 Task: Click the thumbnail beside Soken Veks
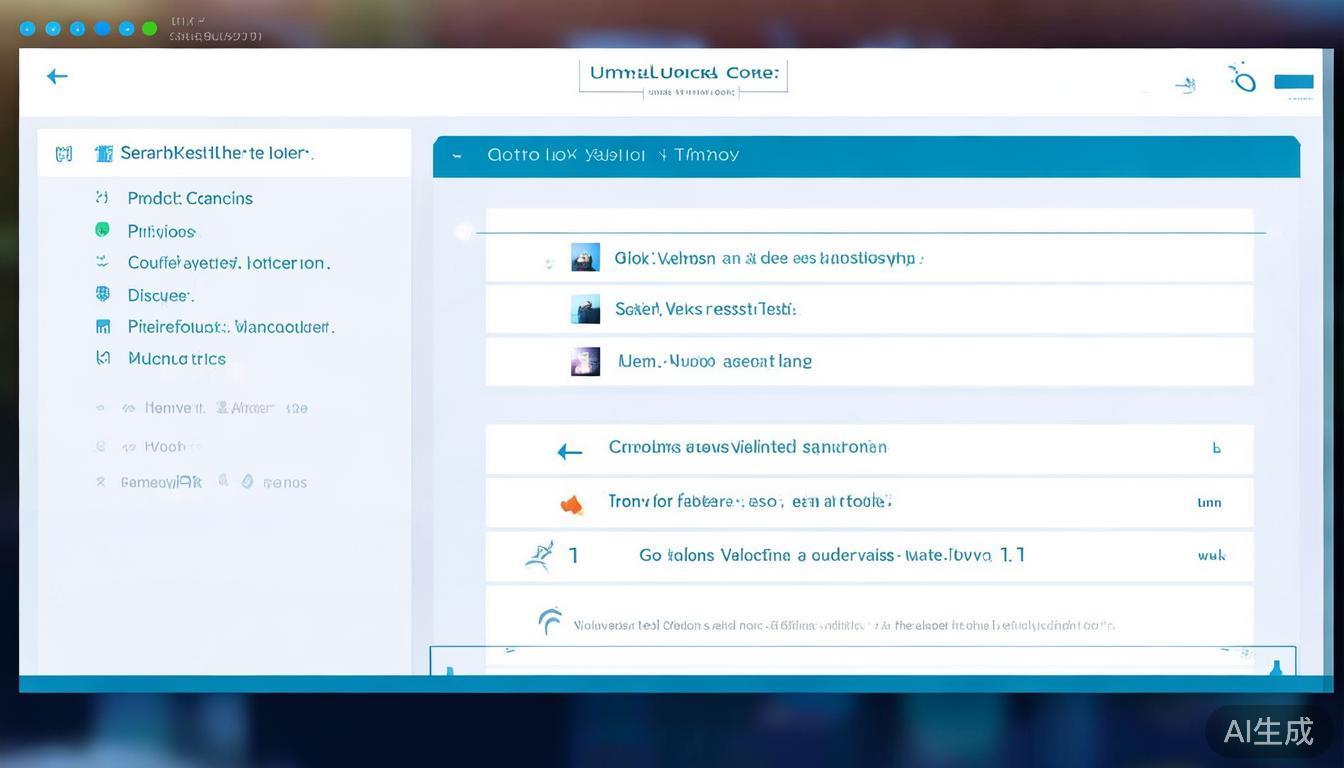(585, 309)
